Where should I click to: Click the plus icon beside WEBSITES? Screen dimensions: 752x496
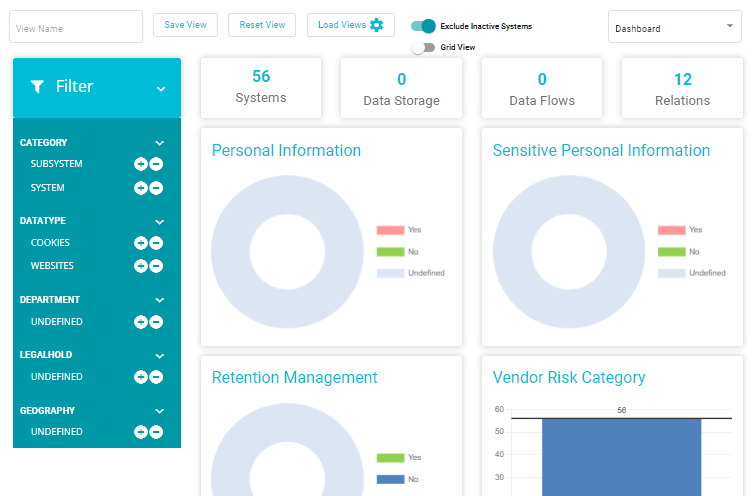click(141, 266)
